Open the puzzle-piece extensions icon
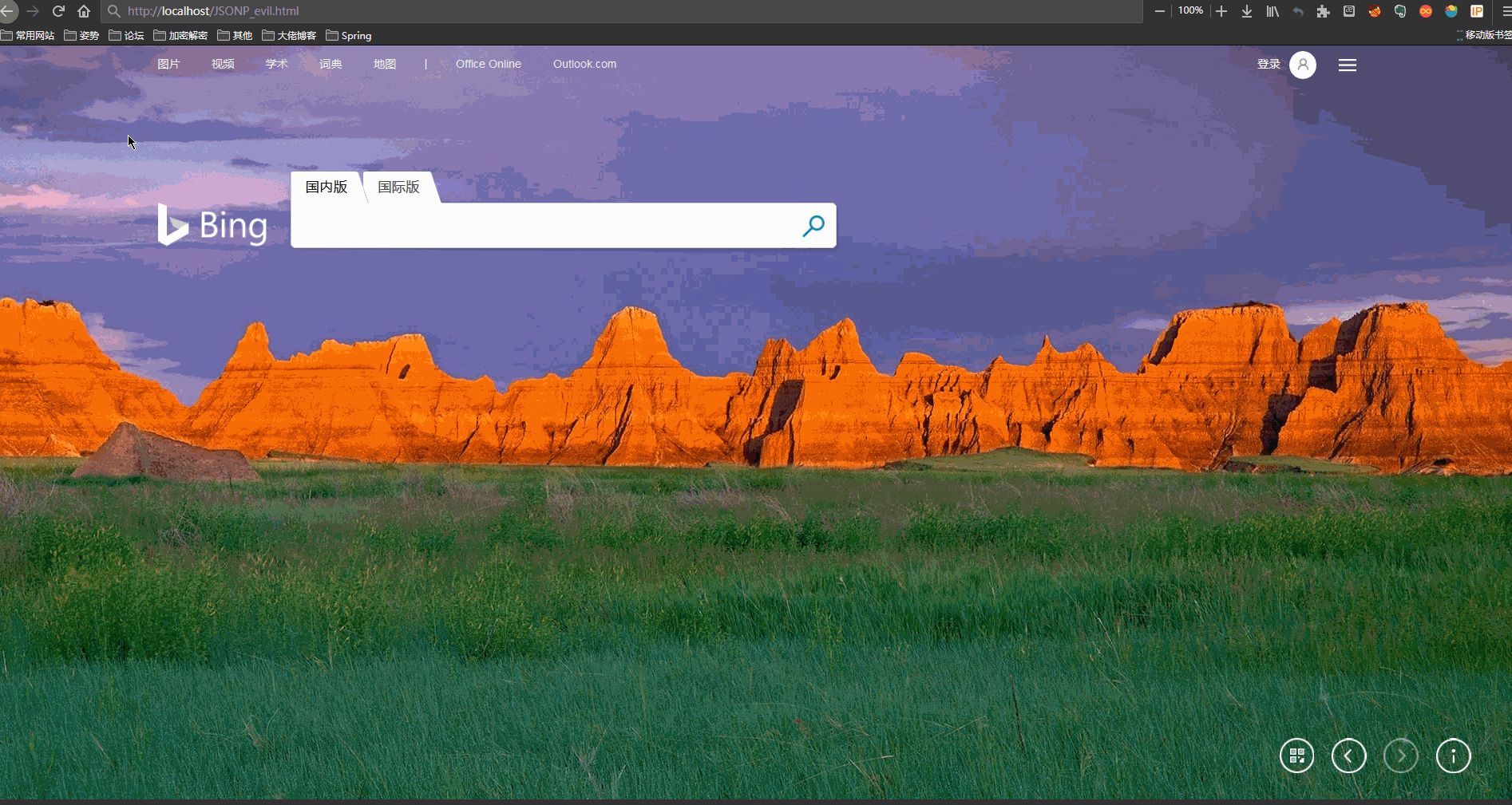Image resolution: width=1512 pixels, height=805 pixels. click(x=1324, y=11)
